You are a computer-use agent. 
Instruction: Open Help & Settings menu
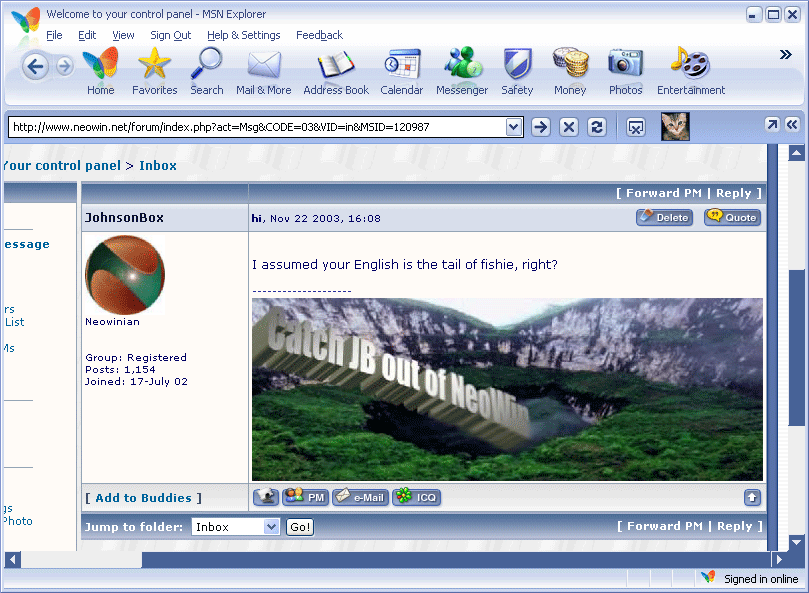[x=244, y=35]
